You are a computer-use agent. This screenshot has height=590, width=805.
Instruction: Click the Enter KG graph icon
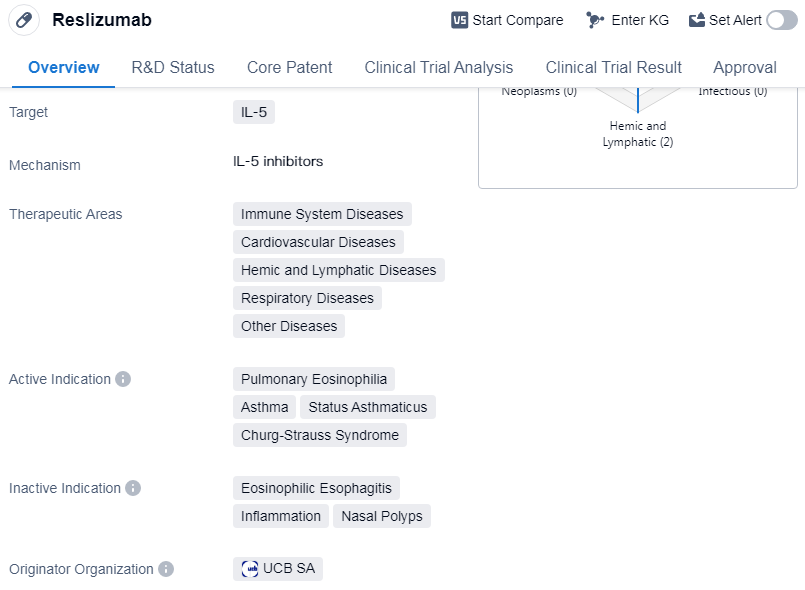(595, 20)
